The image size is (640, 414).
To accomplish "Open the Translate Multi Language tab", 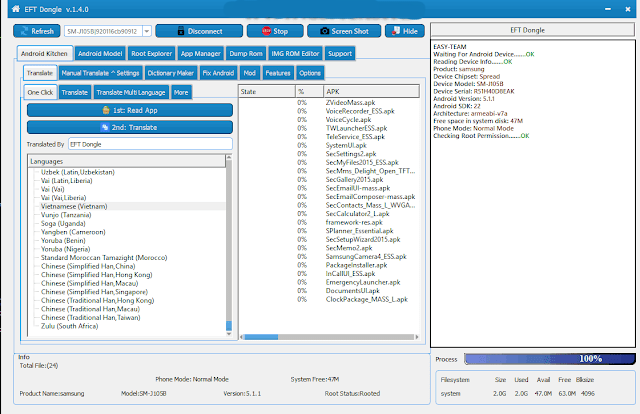I will click(130, 92).
